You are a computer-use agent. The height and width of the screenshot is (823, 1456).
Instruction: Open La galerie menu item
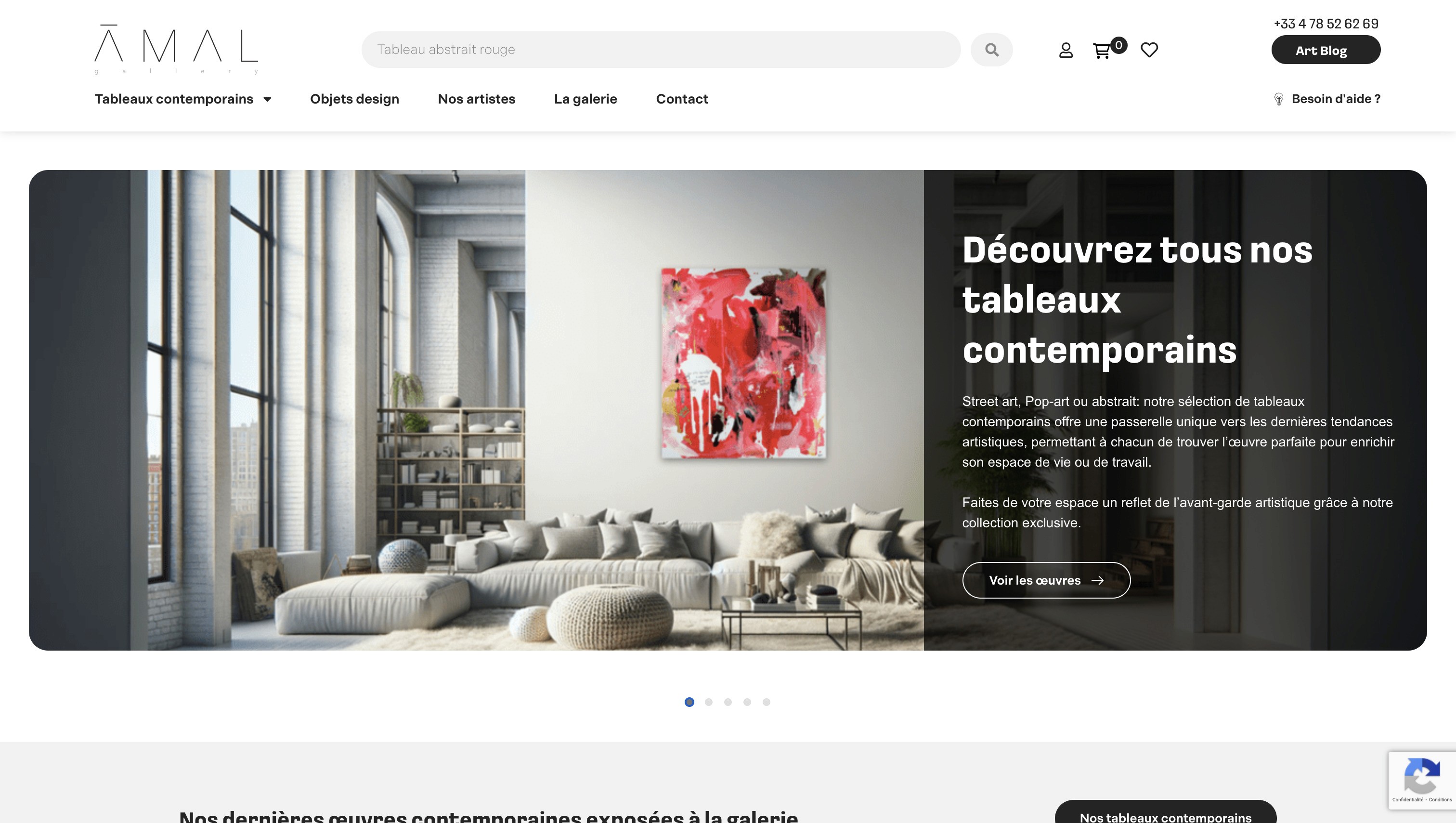pyautogui.click(x=585, y=99)
